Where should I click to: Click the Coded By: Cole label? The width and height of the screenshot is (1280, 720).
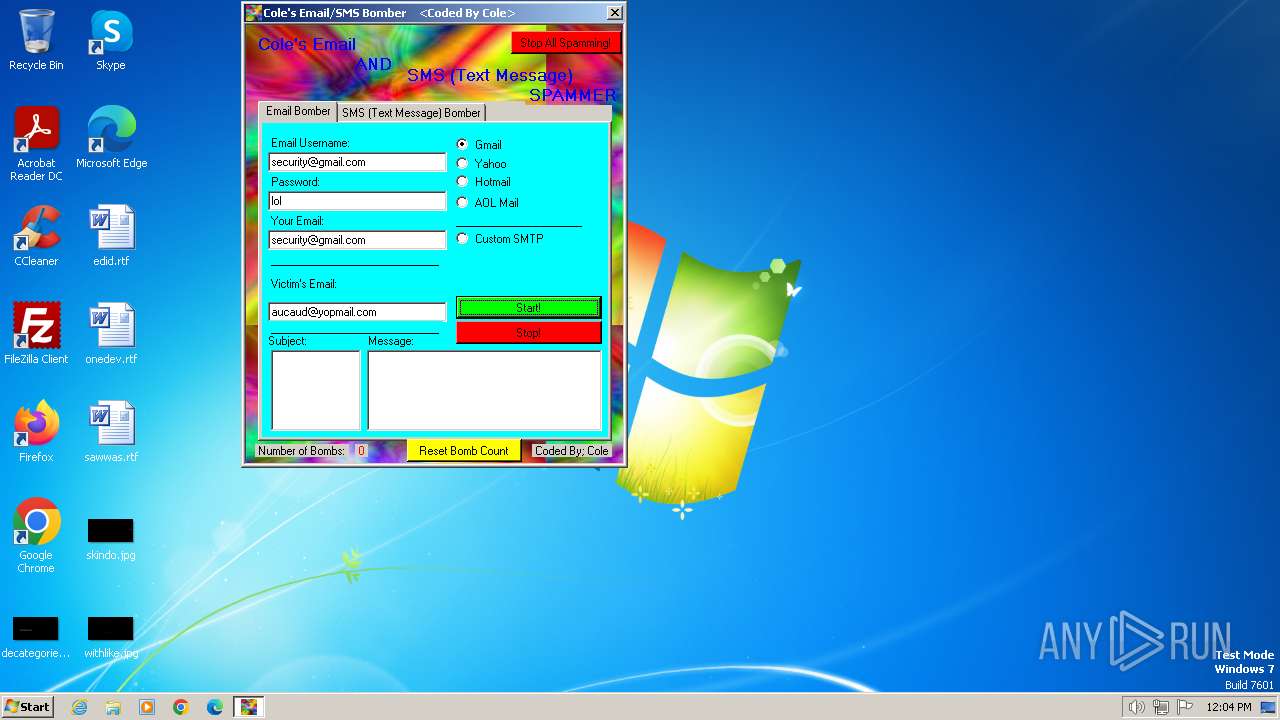point(571,451)
